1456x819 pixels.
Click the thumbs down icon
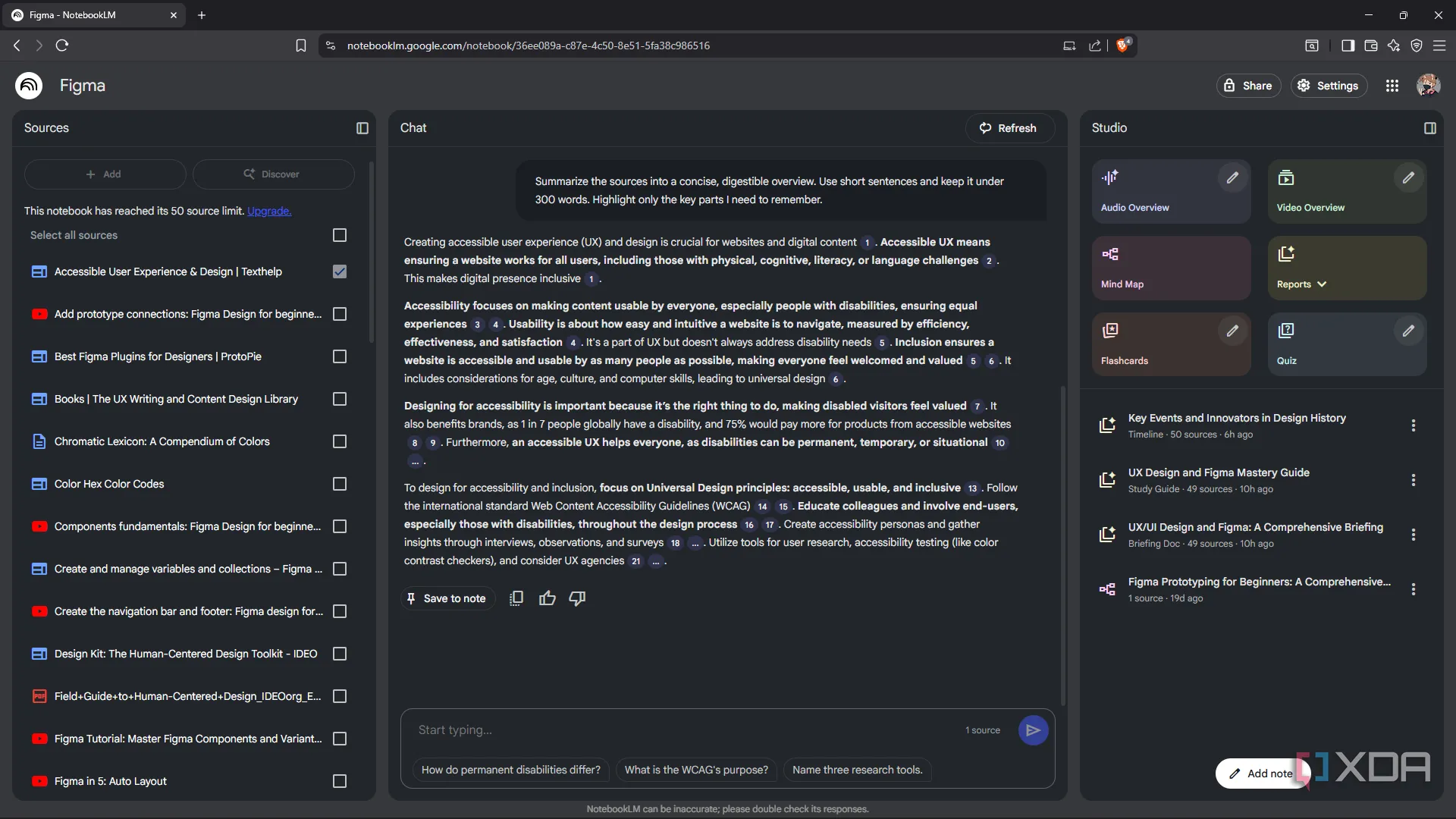[x=577, y=598]
